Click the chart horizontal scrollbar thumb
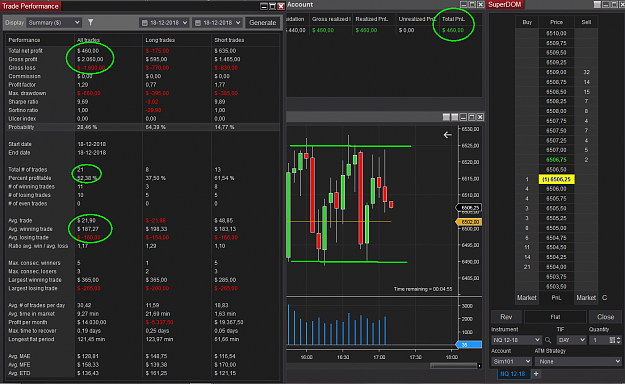 coord(454,365)
